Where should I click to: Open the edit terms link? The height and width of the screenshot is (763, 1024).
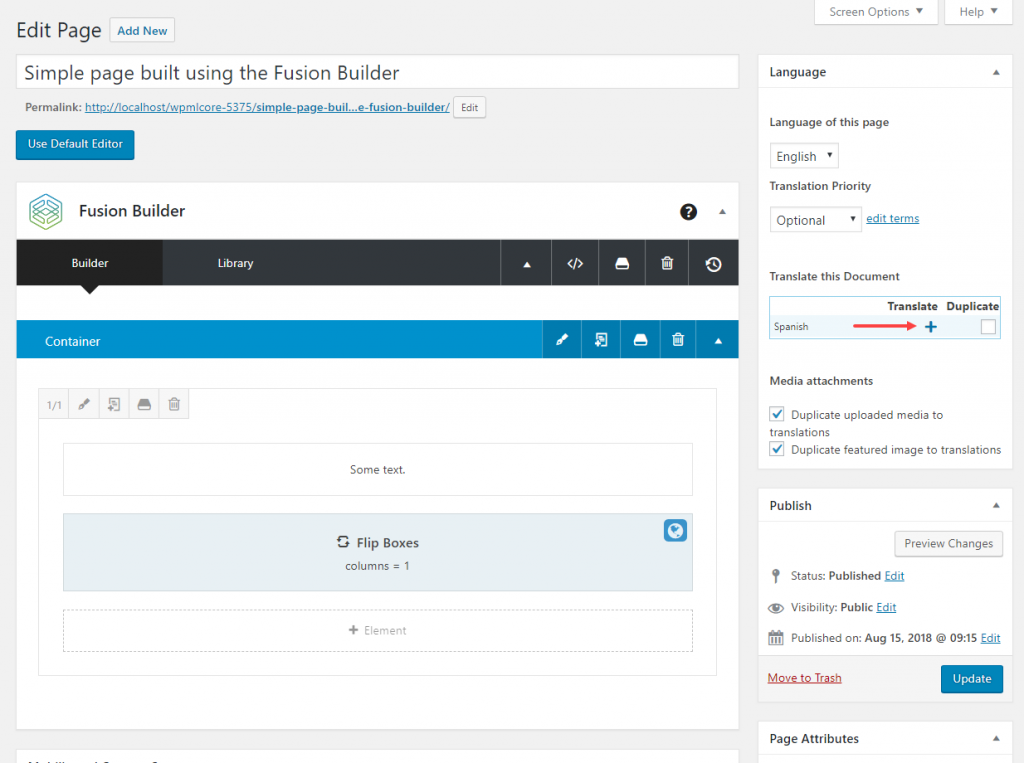(892, 218)
